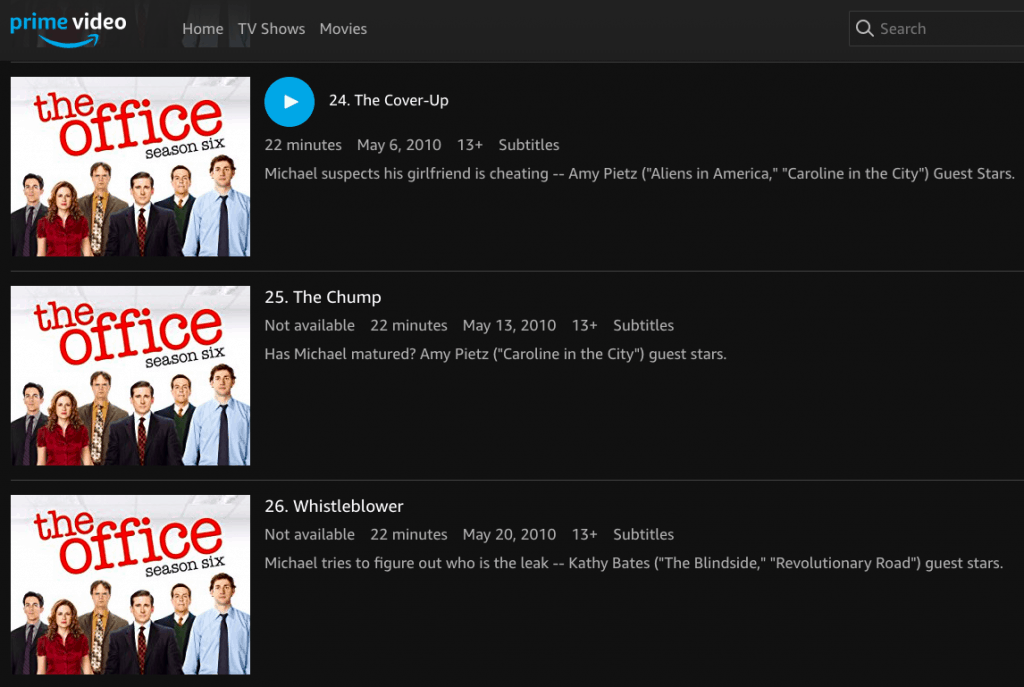
Task: Go to TV Shows section
Action: (x=271, y=29)
